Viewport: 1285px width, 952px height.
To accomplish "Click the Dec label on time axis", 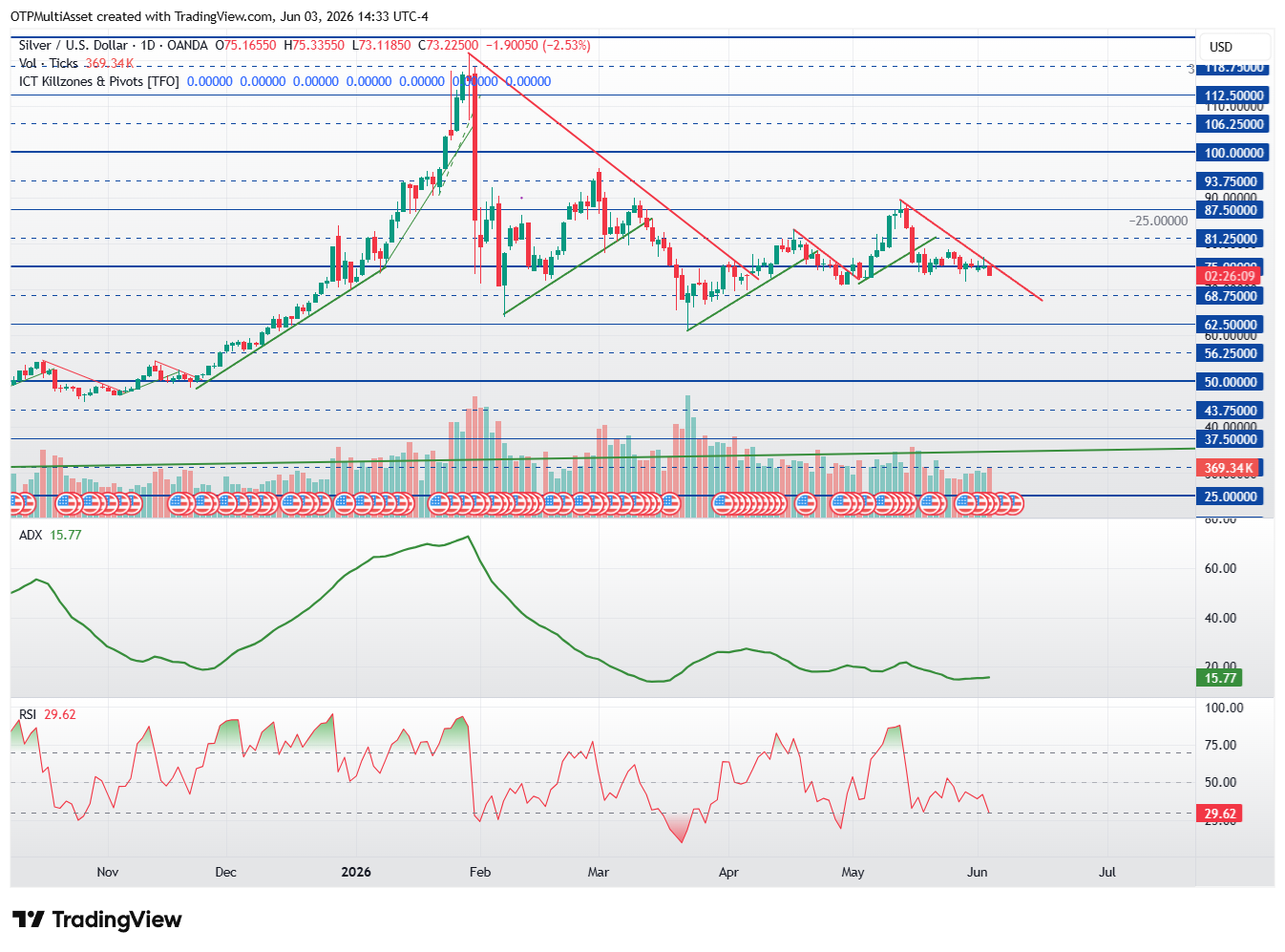I will (x=225, y=872).
